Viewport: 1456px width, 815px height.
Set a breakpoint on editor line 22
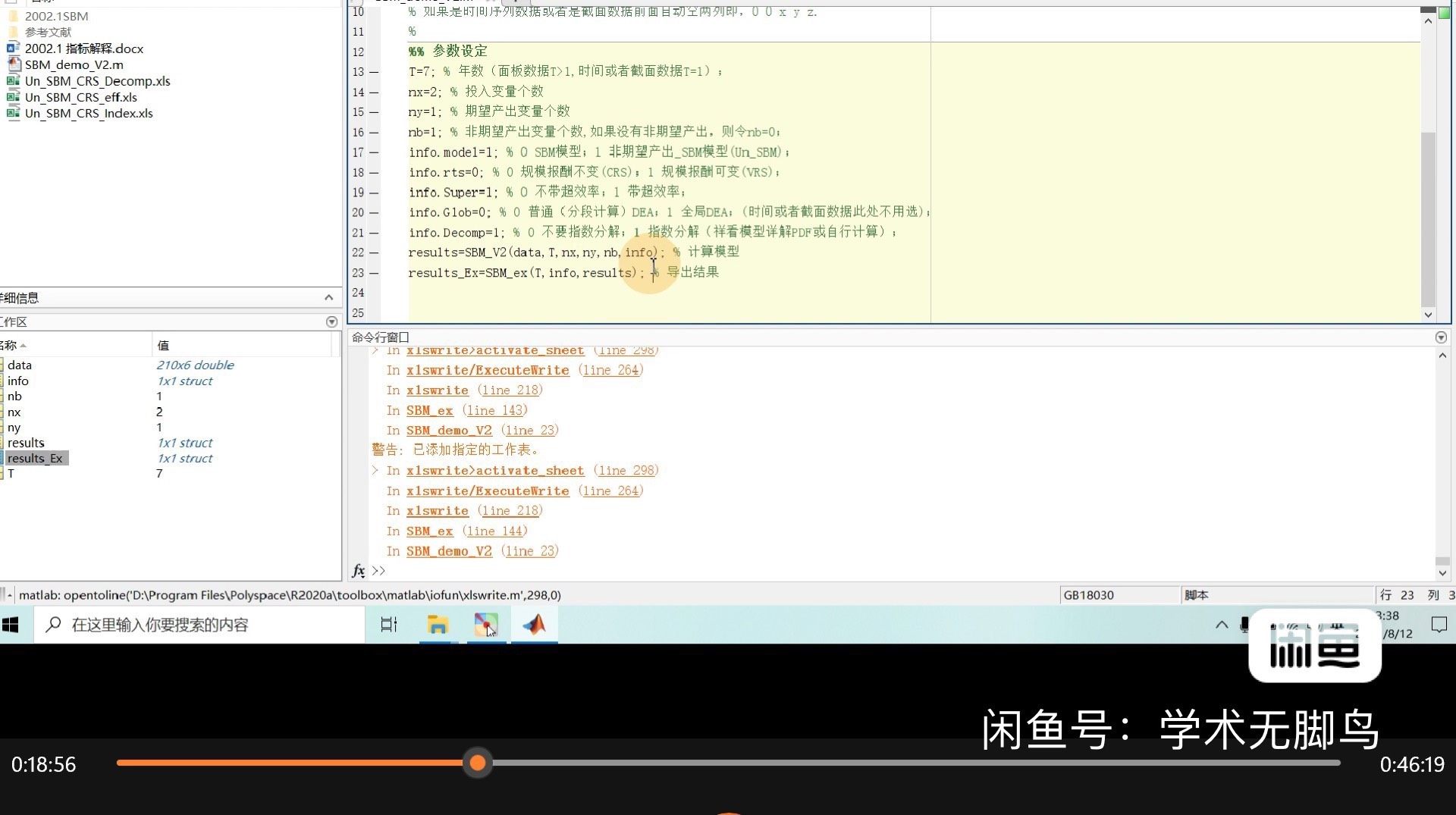point(374,252)
